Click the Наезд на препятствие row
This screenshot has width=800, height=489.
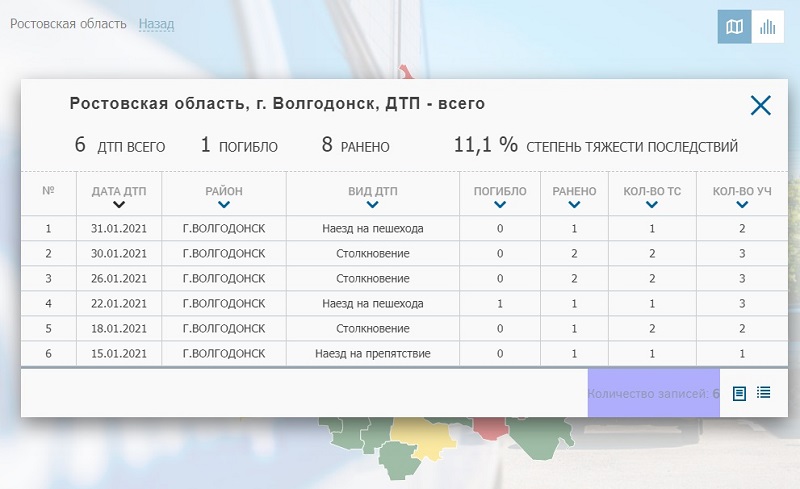[372, 353]
